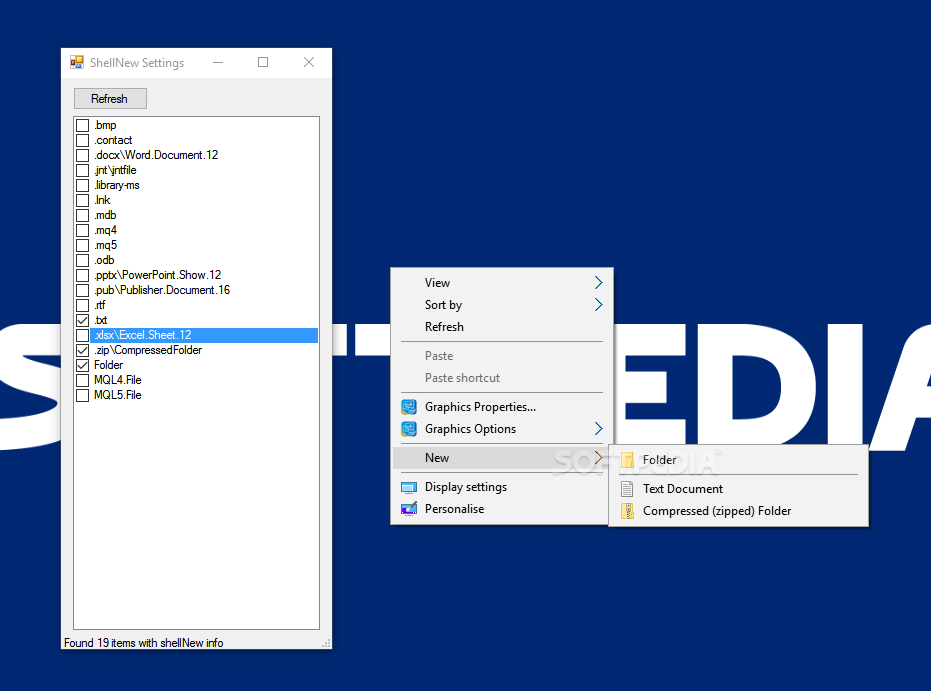Image resolution: width=931 pixels, height=691 pixels.
Task: Click the Personalise icon
Action: click(409, 509)
